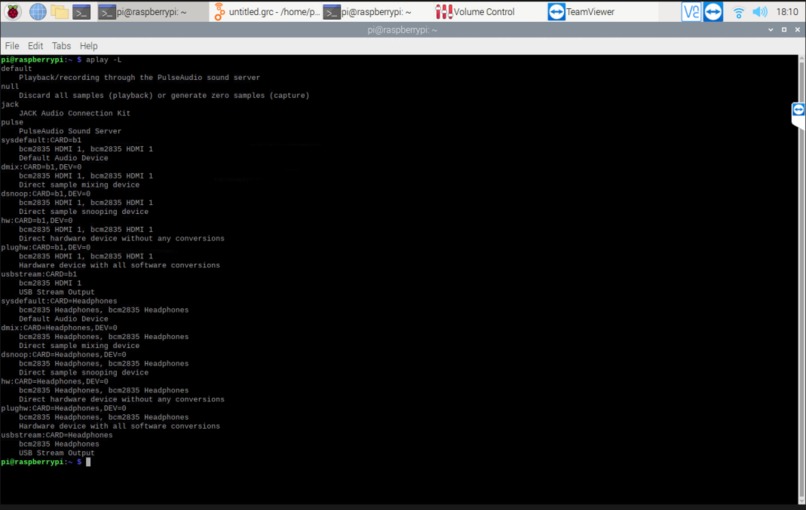Open the TeamViewer tray icon
The height and width of the screenshot is (510, 806).
[x=713, y=11]
